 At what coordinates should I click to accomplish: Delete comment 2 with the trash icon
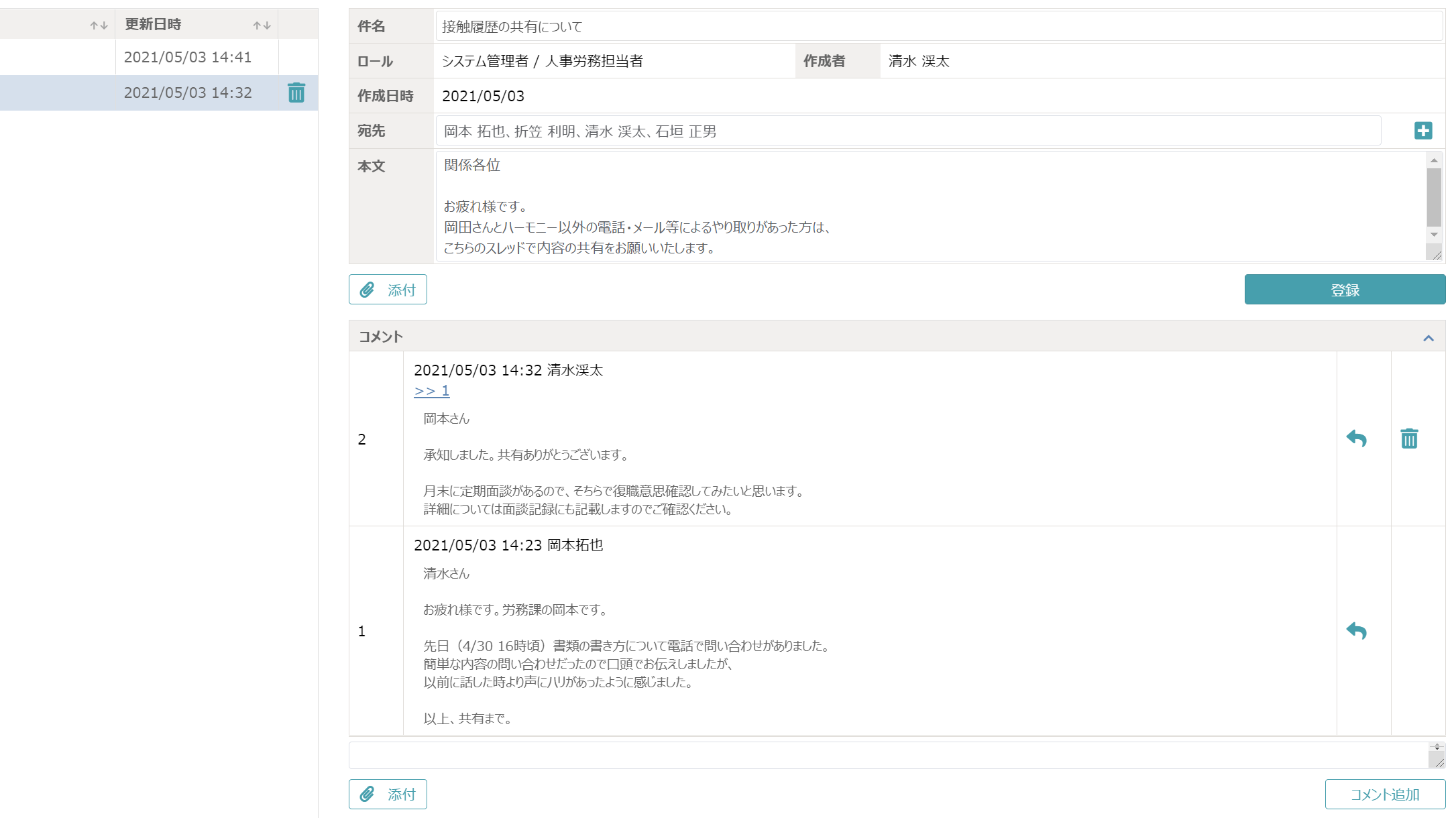1409,439
